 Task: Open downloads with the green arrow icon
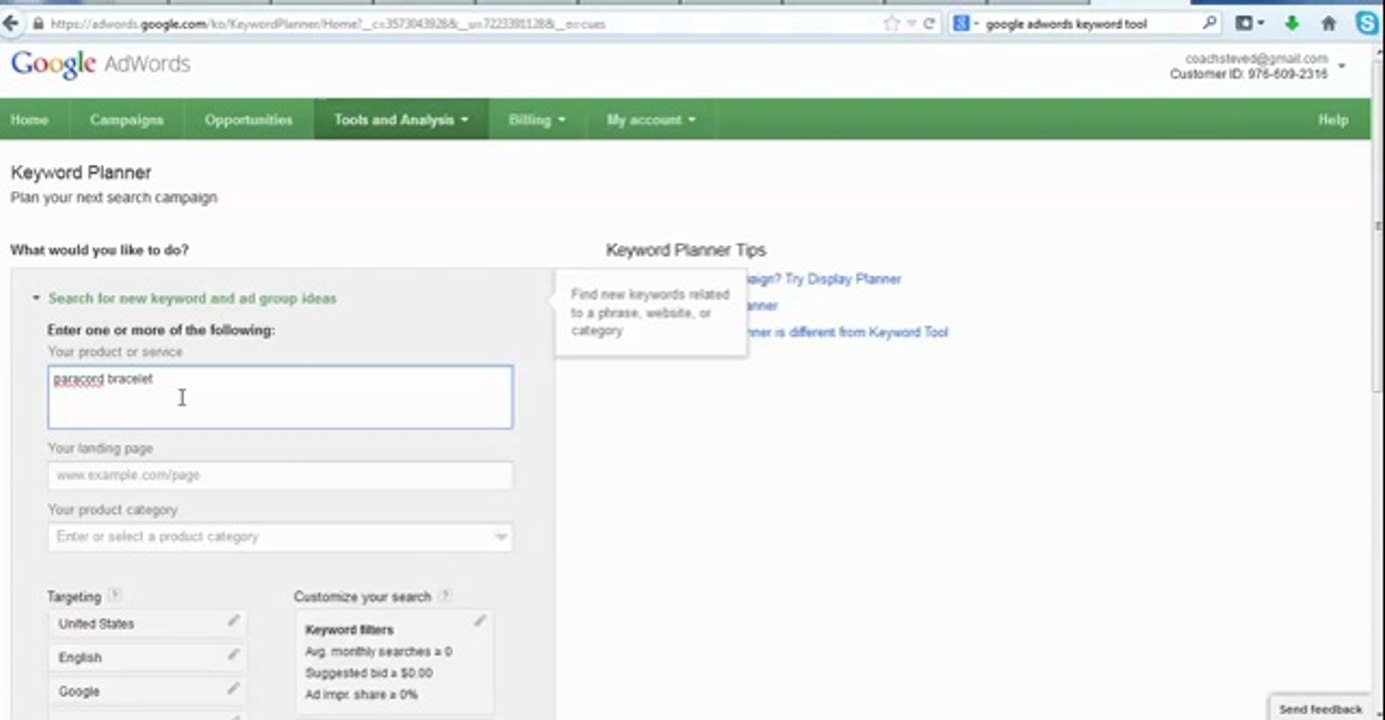1291,23
